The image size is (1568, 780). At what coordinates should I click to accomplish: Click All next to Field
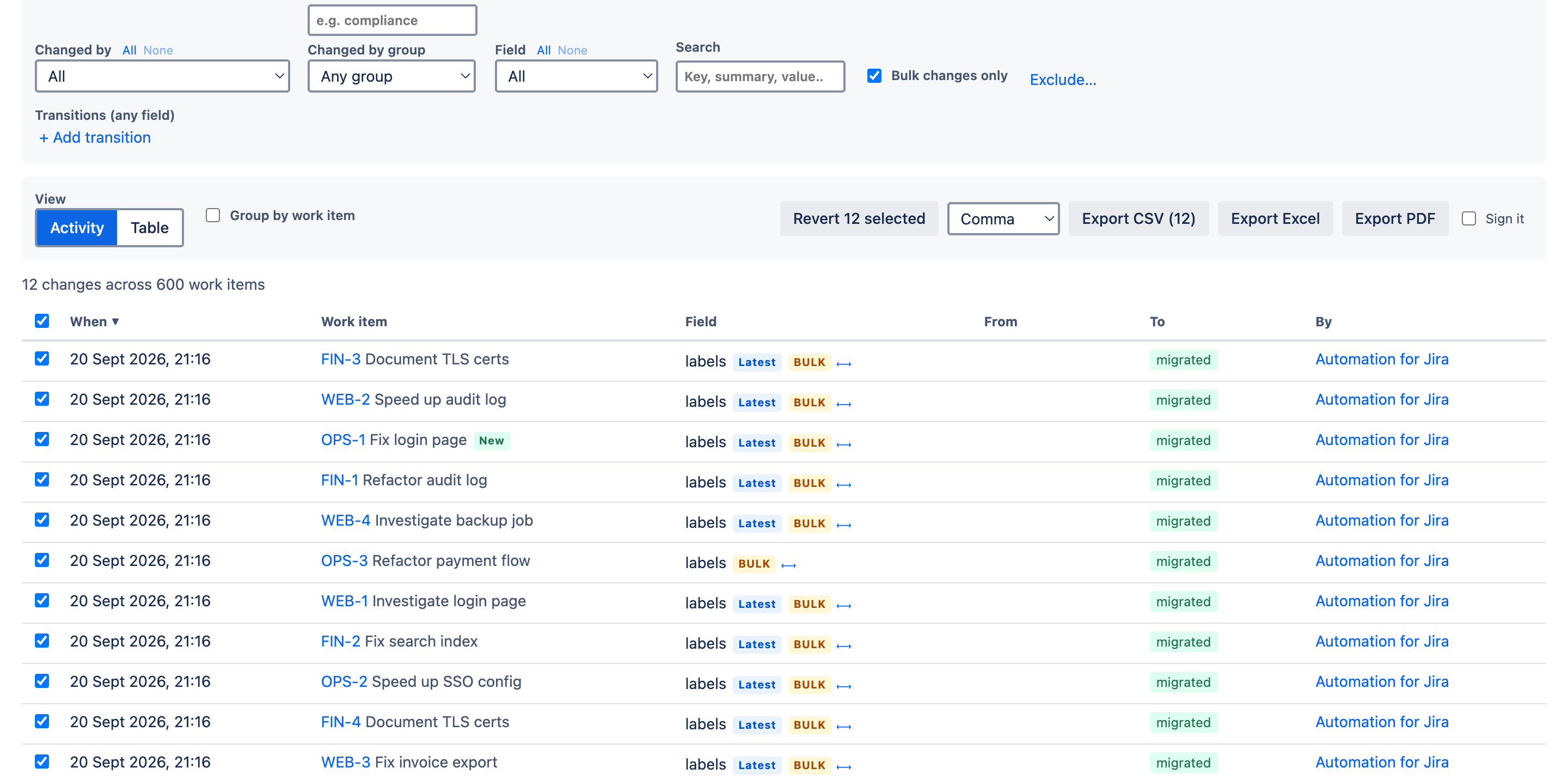543,51
